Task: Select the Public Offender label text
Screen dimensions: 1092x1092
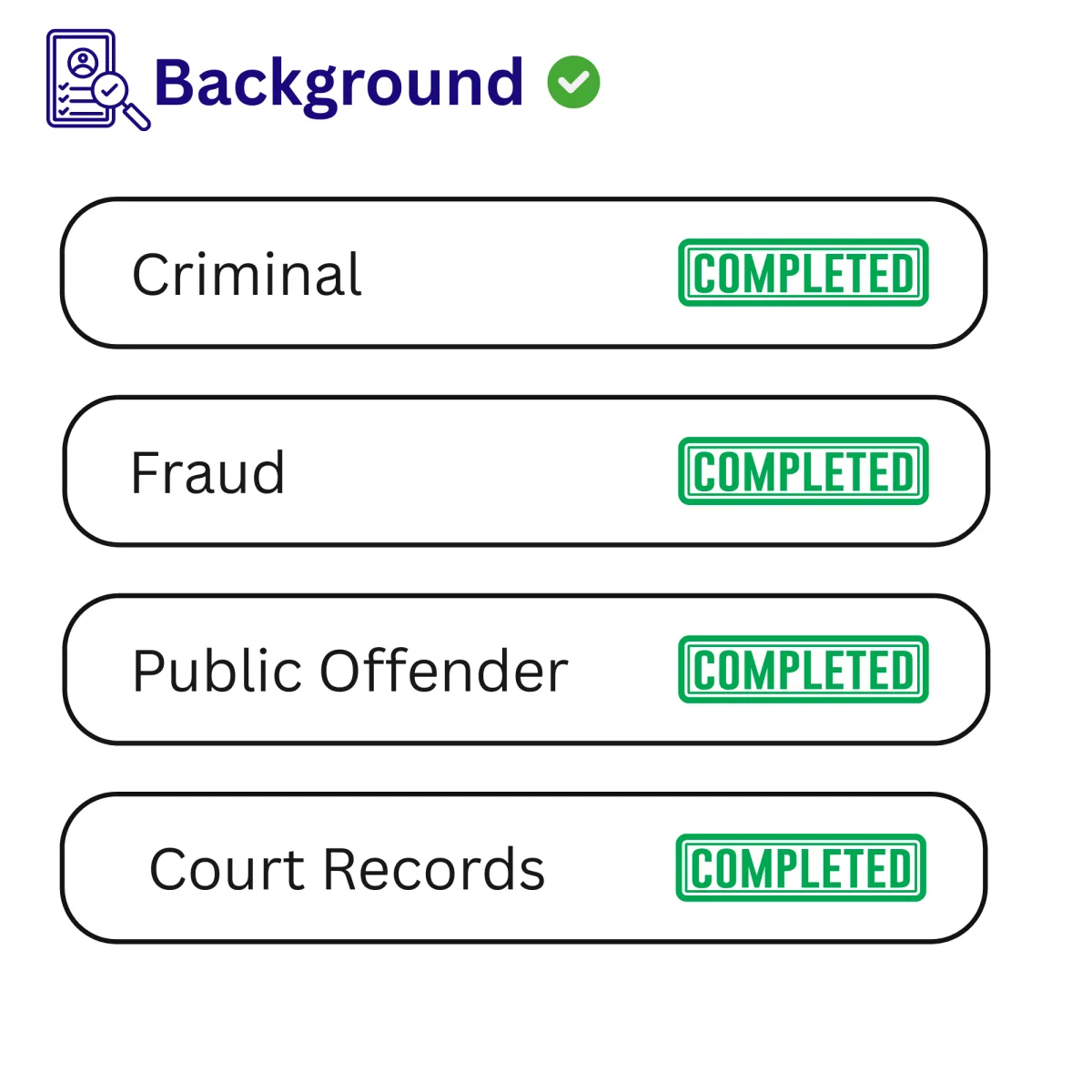Action: (350, 671)
